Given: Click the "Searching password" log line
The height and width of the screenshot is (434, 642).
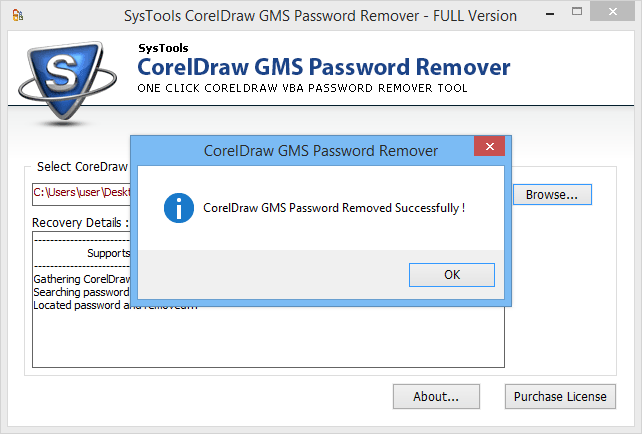Looking at the screenshot, I should (81, 292).
